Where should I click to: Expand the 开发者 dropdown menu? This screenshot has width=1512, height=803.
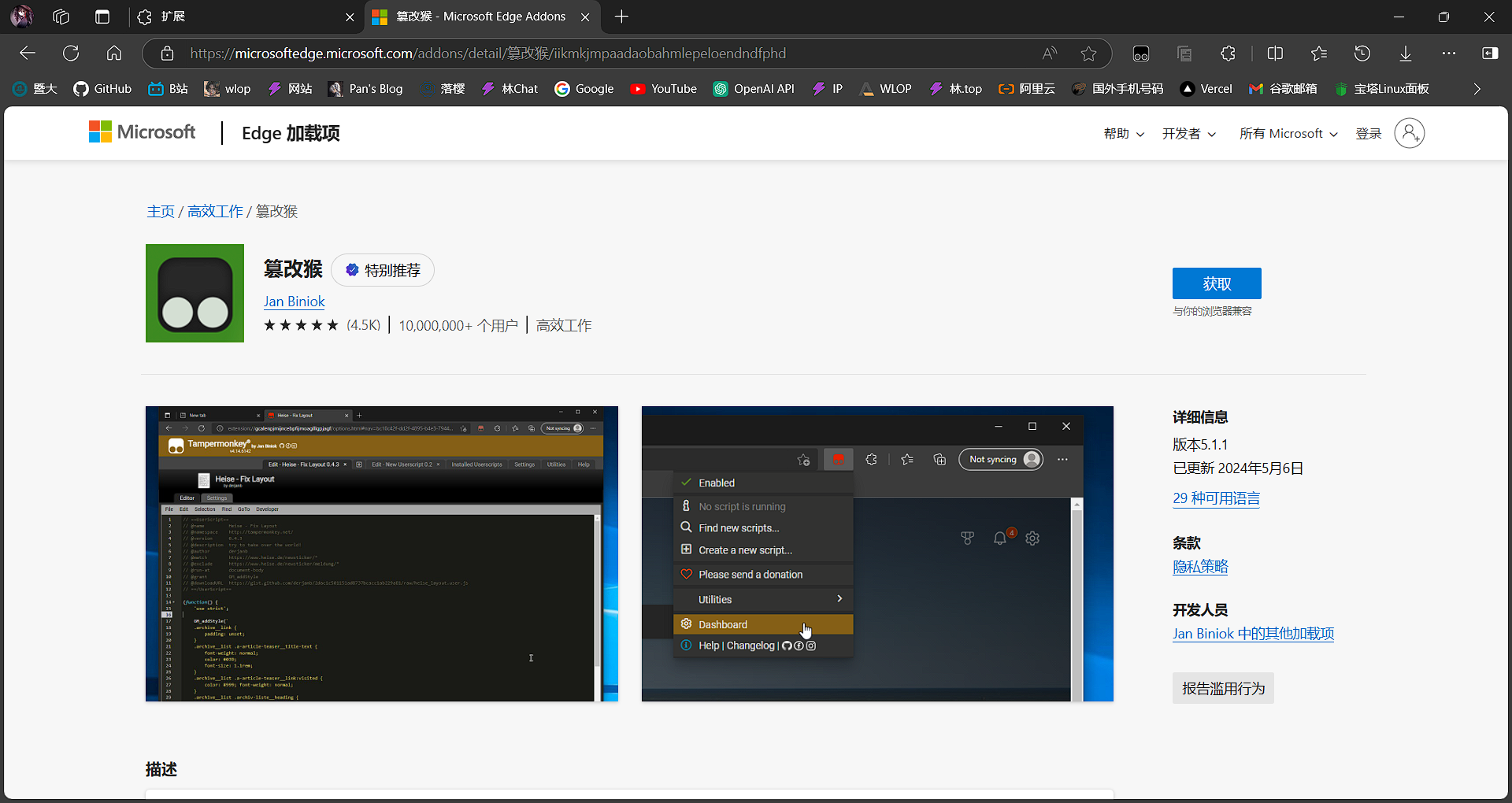[x=1189, y=134]
